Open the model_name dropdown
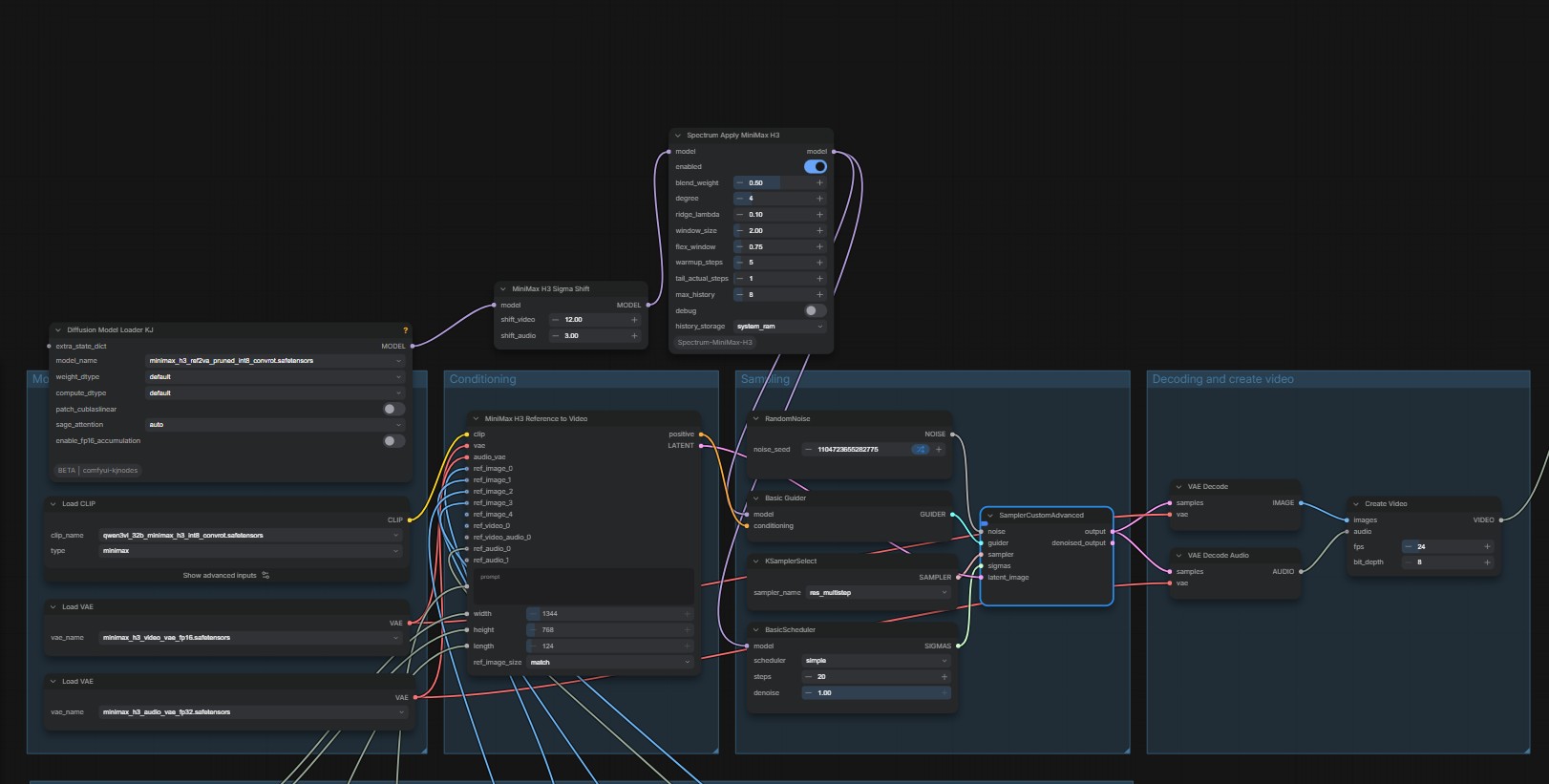 click(x=275, y=361)
